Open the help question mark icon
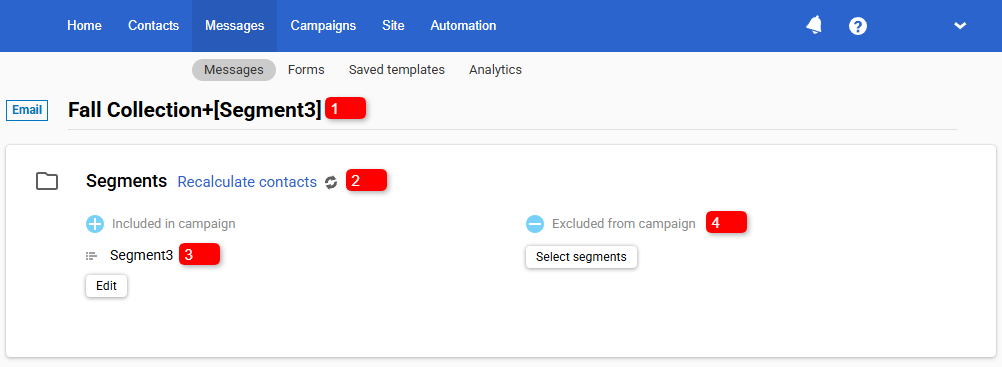1002x367 pixels. tap(858, 26)
